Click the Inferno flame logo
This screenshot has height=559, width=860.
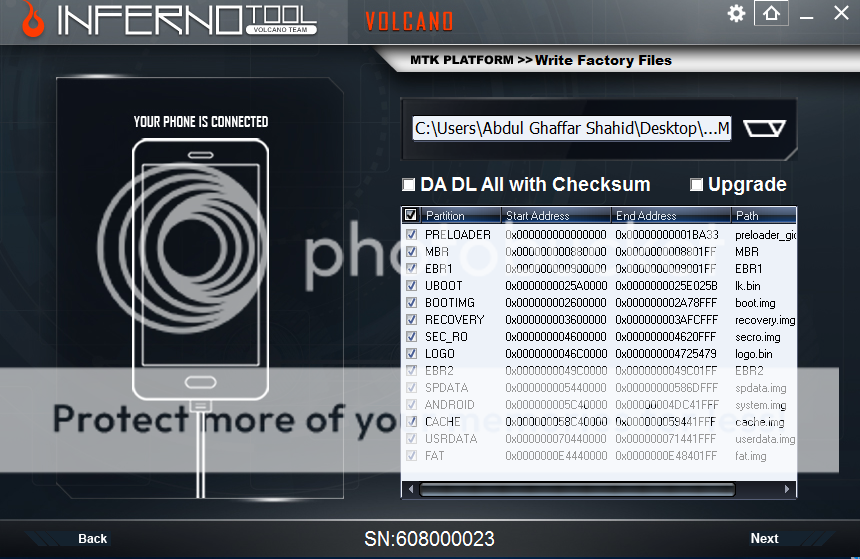click(32, 20)
